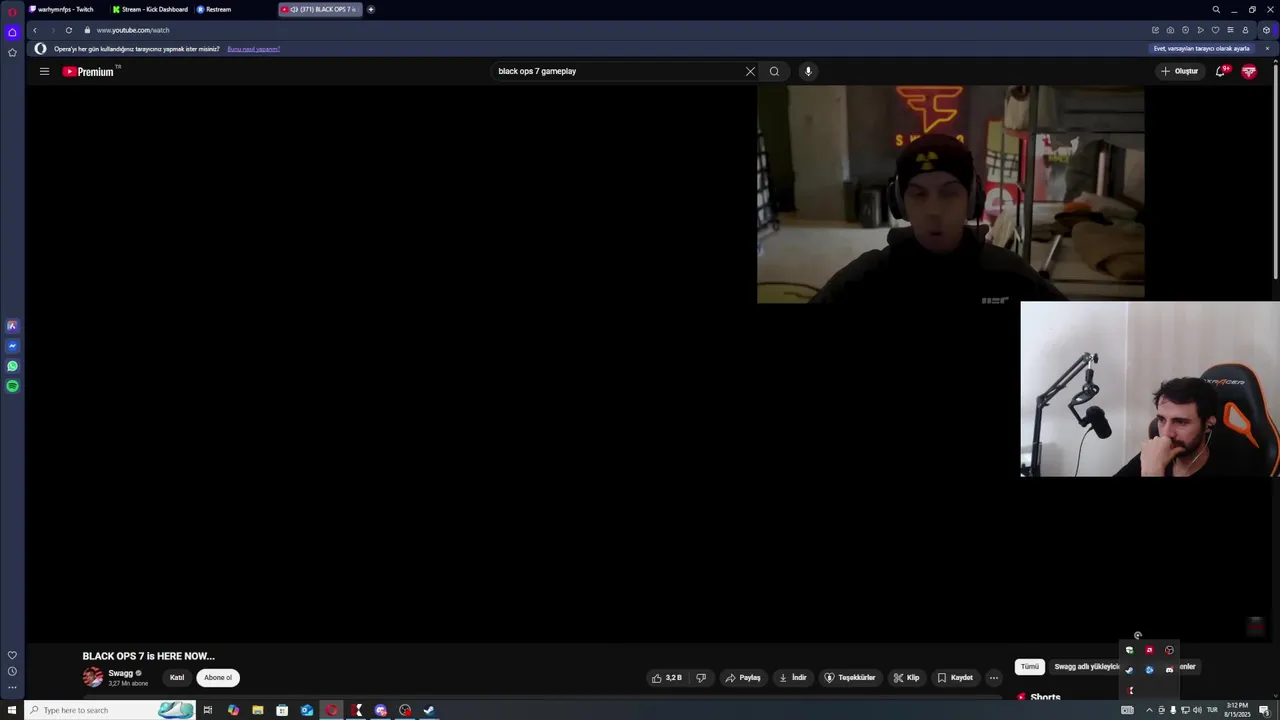Click the Klip clip button
Image resolution: width=1280 pixels, height=720 pixels.
pos(906,678)
